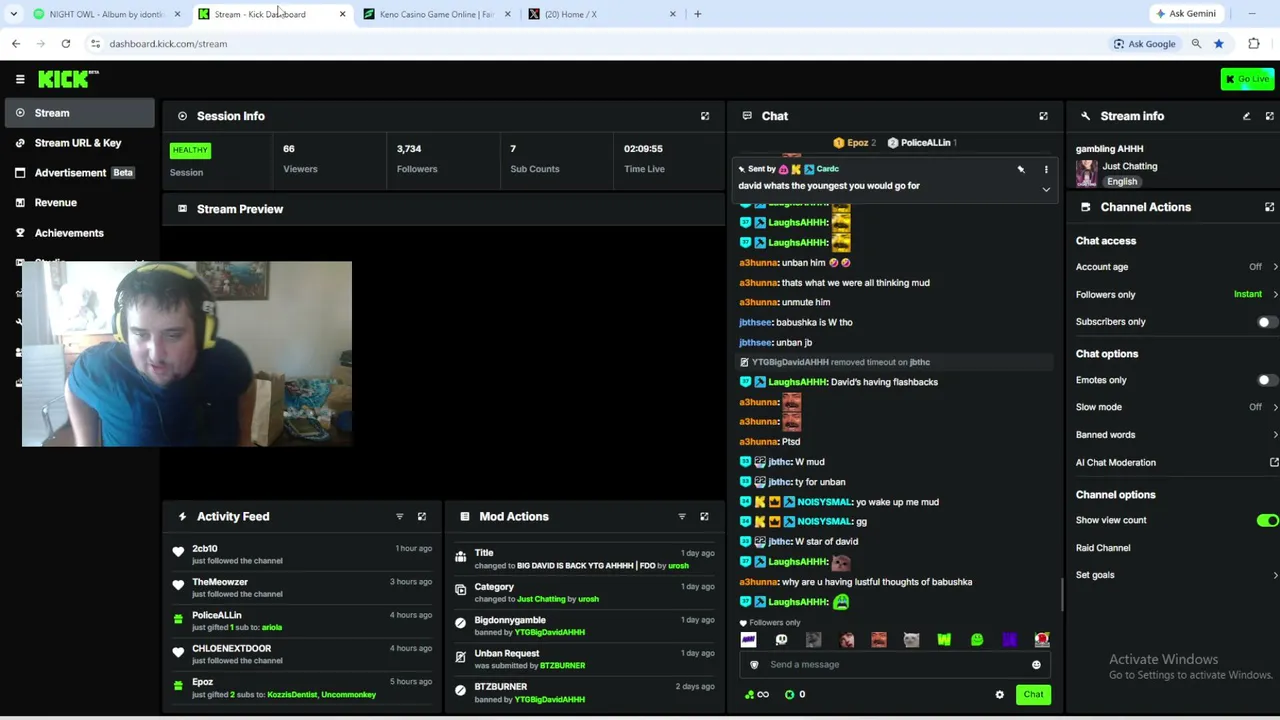Viewport: 1280px width, 720px height.
Task: Reload the browser page
Action: tap(66, 44)
